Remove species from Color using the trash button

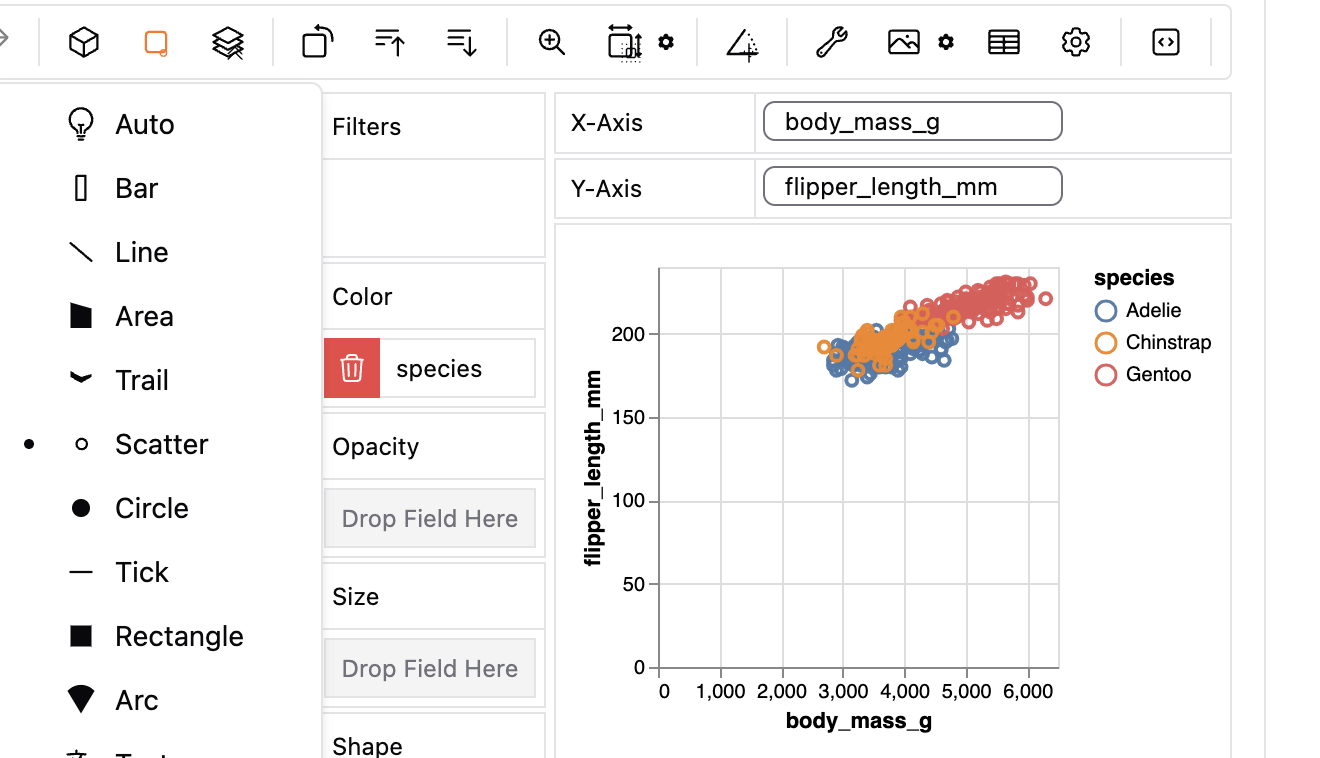(x=351, y=367)
